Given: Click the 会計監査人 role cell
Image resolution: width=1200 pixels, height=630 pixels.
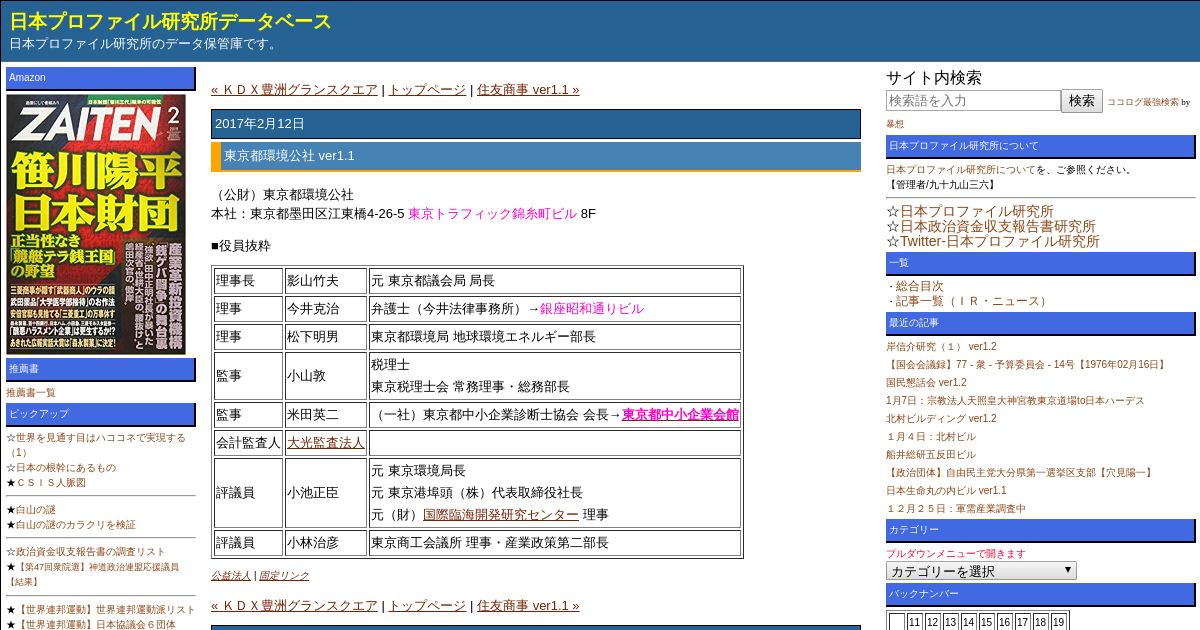Looking at the screenshot, I should [x=248, y=443].
